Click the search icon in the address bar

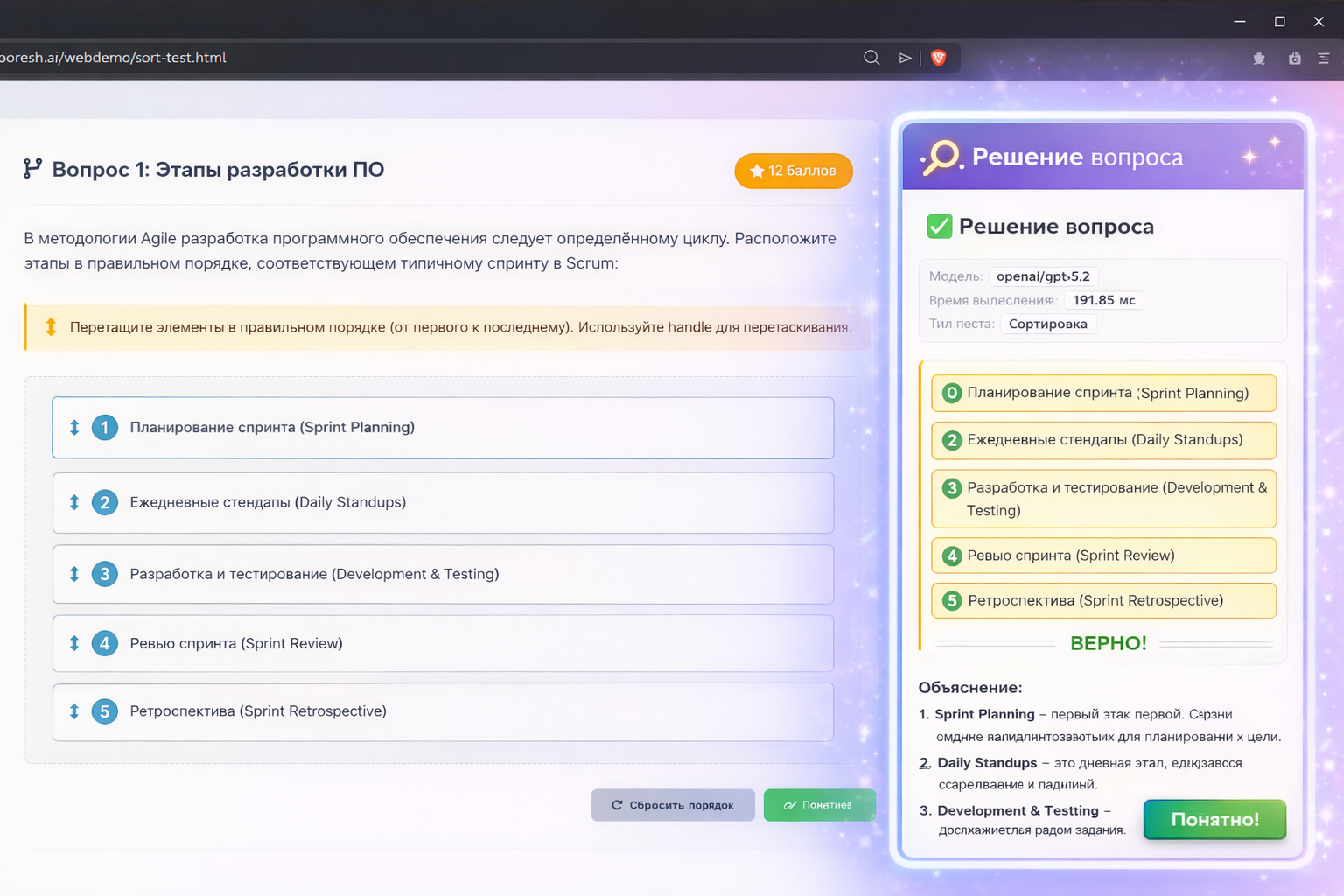(871, 57)
